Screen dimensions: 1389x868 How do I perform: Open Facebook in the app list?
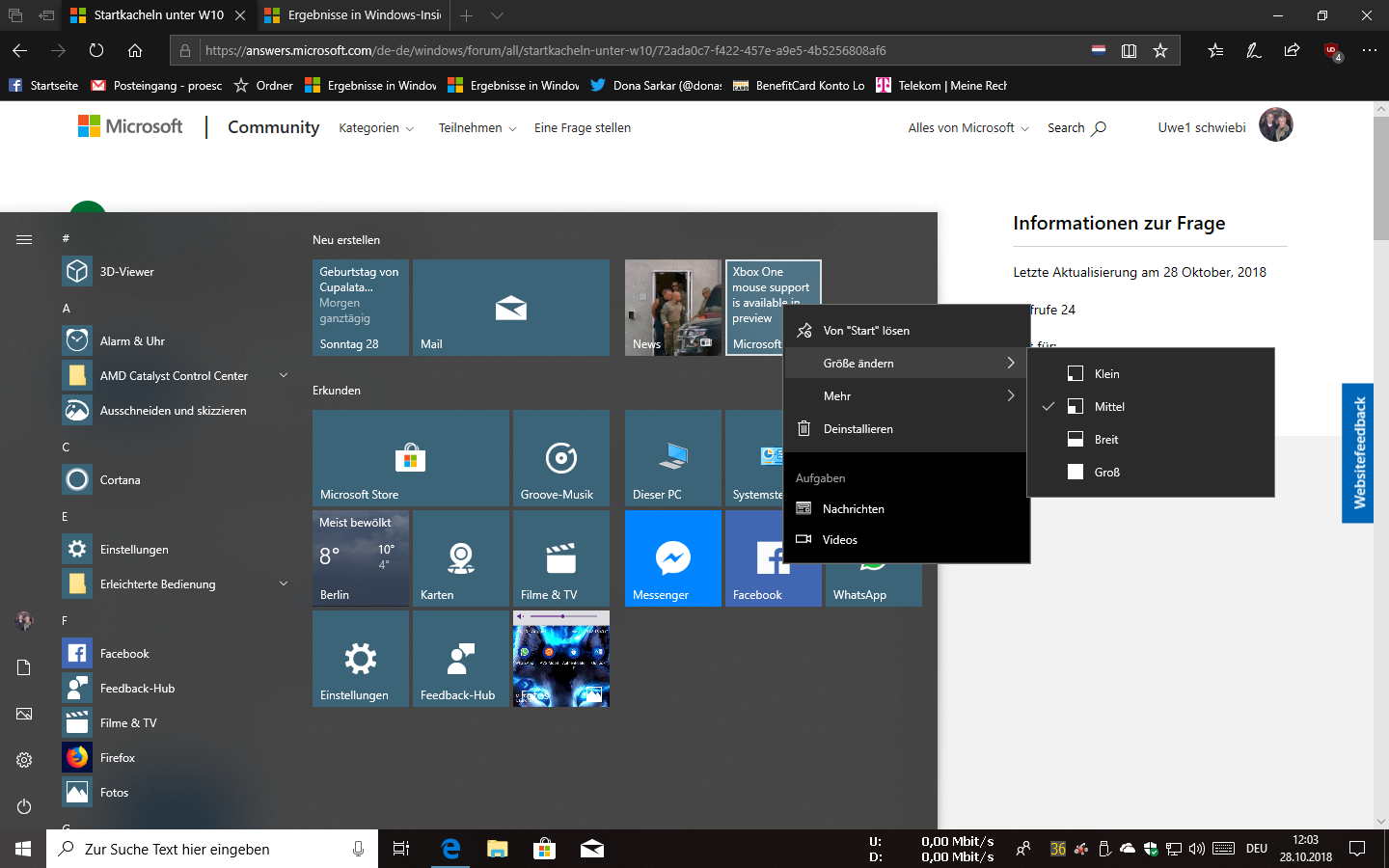pyautogui.click(x=174, y=654)
